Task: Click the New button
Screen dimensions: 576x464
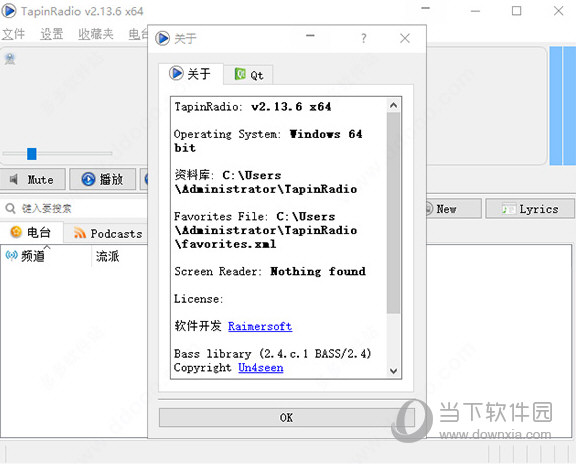Action: pyautogui.click(x=453, y=209)
